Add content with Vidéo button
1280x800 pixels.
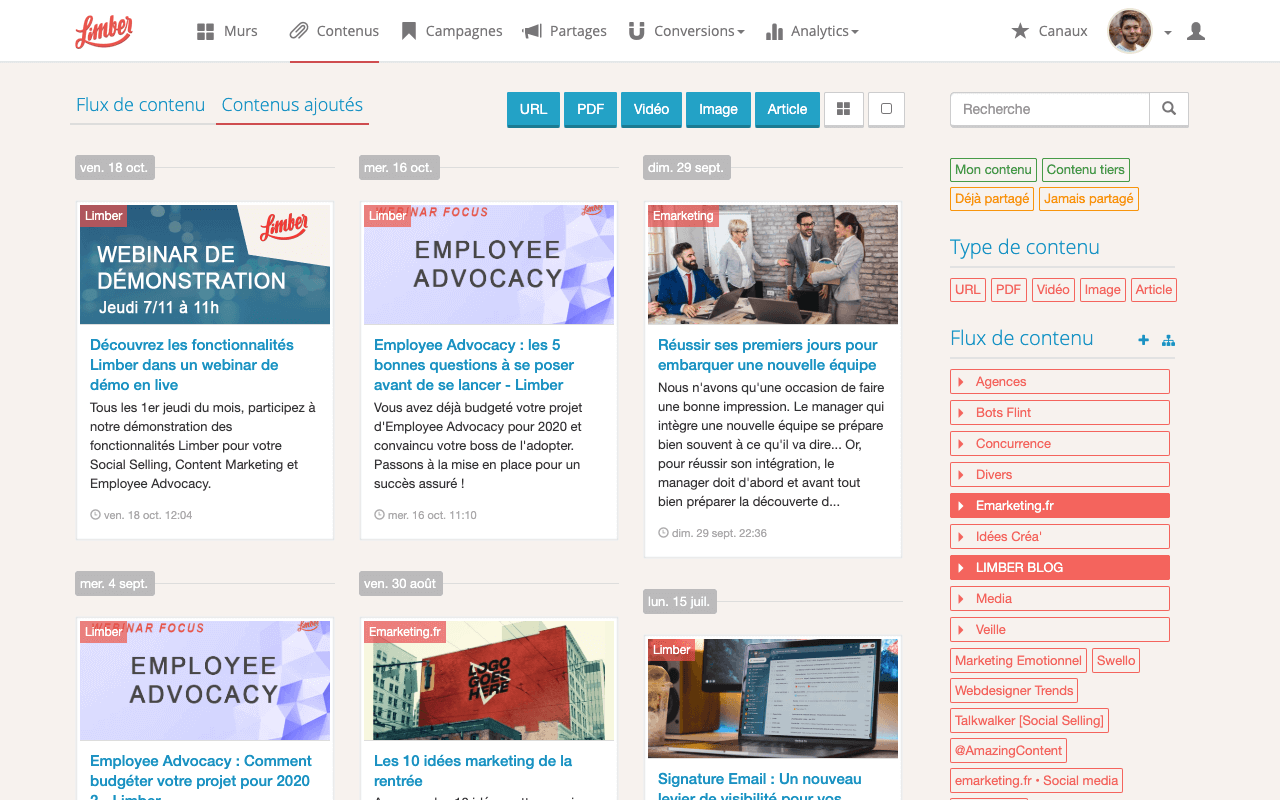(x=651, y=109)
